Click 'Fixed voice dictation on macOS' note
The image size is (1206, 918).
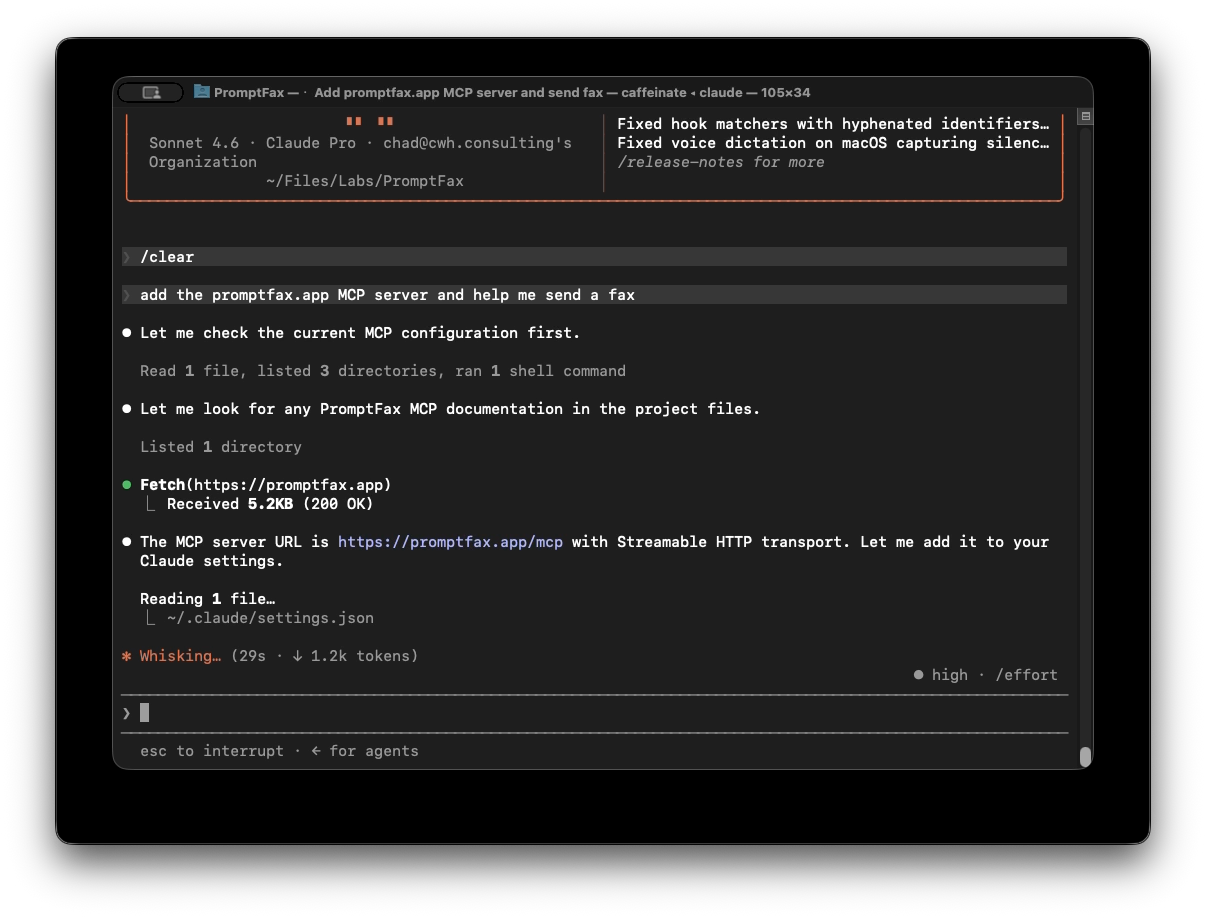[x=833, y=143]
